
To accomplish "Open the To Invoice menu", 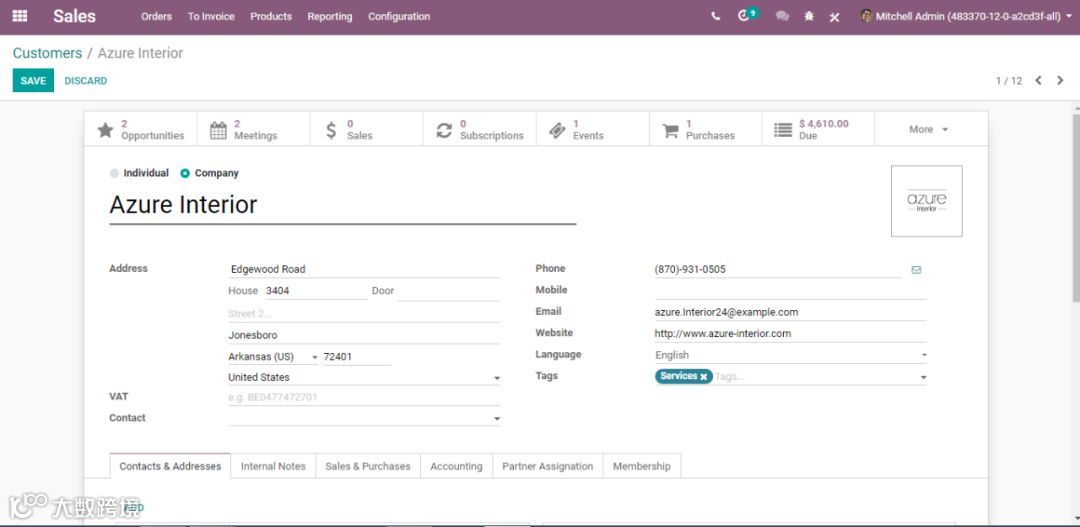I will tap(211, 16).
